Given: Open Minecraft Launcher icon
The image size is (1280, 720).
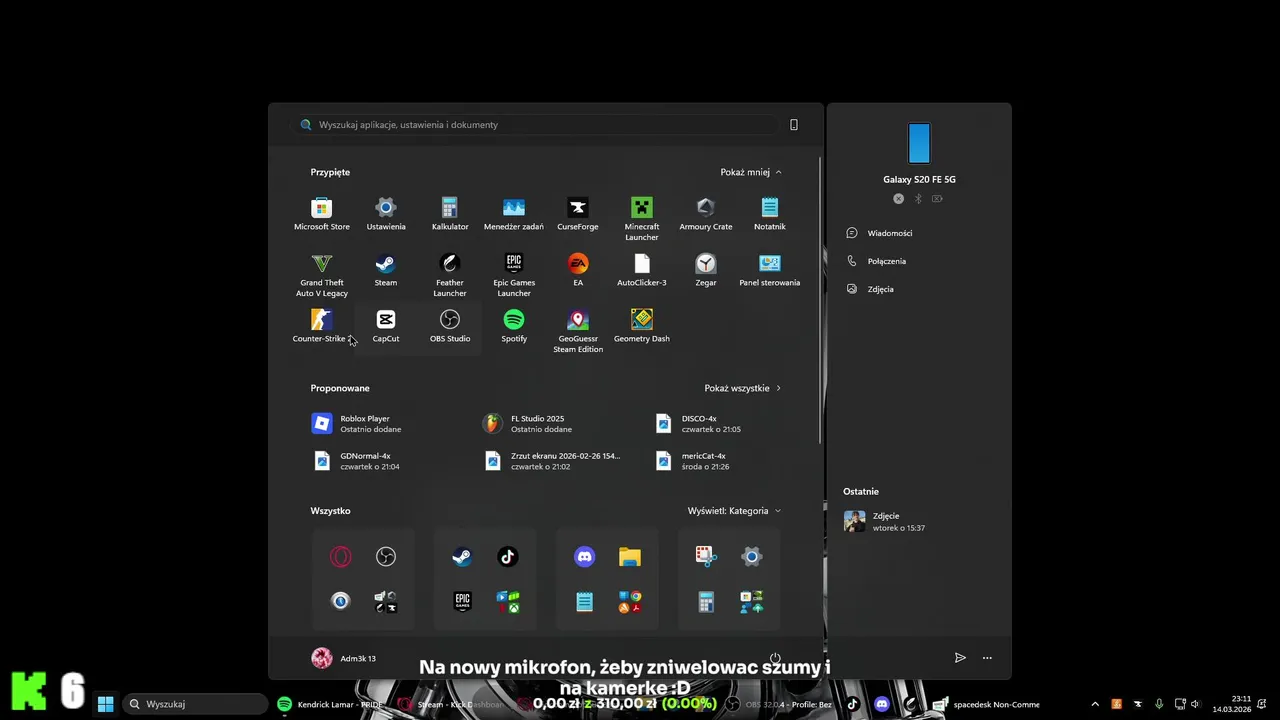Looking at the screenshot, I should point(642,219).
